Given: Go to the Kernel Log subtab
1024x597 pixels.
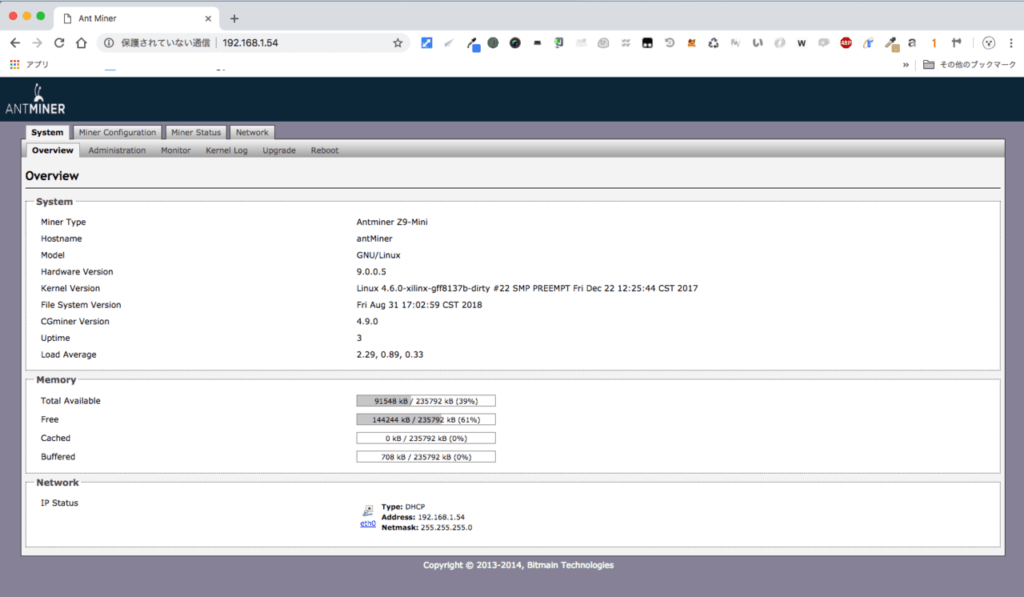Looking at the screenshot, I should tap(226, 150).
